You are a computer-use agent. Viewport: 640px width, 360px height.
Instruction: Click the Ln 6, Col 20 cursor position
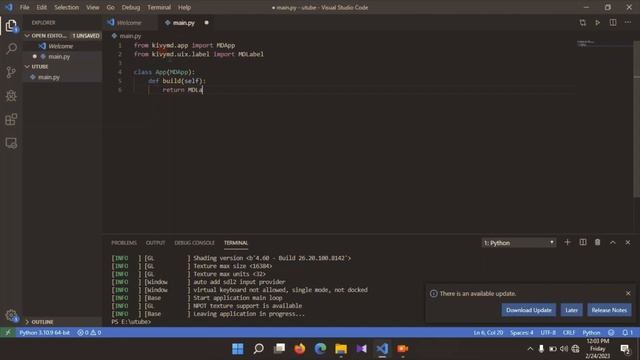[488, 333]
